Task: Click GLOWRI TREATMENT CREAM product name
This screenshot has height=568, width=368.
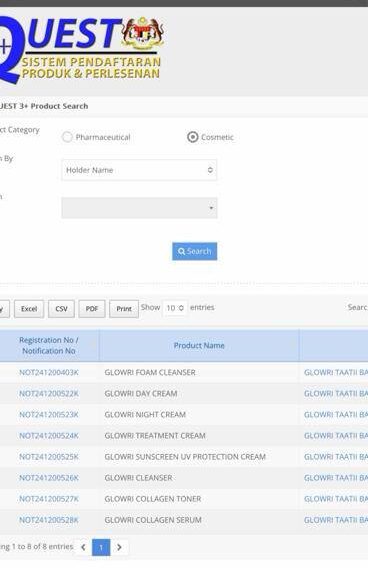Action: [155, 435]
